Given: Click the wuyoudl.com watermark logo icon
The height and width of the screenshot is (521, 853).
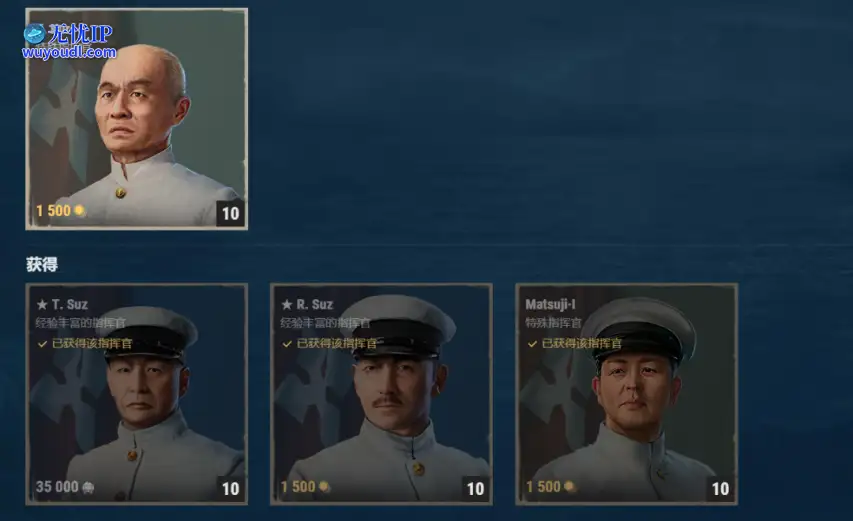Looking at the screenshot, I should (34, 34).
